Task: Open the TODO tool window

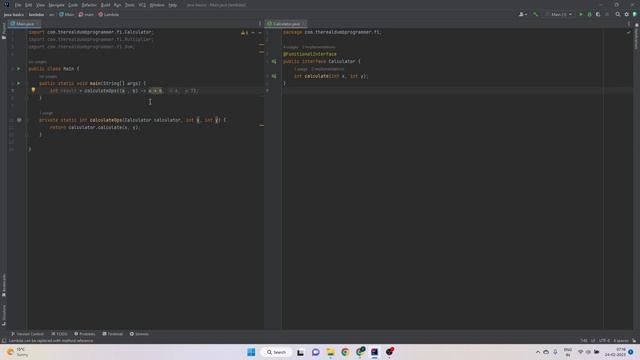Action: [x=59, y=334]
